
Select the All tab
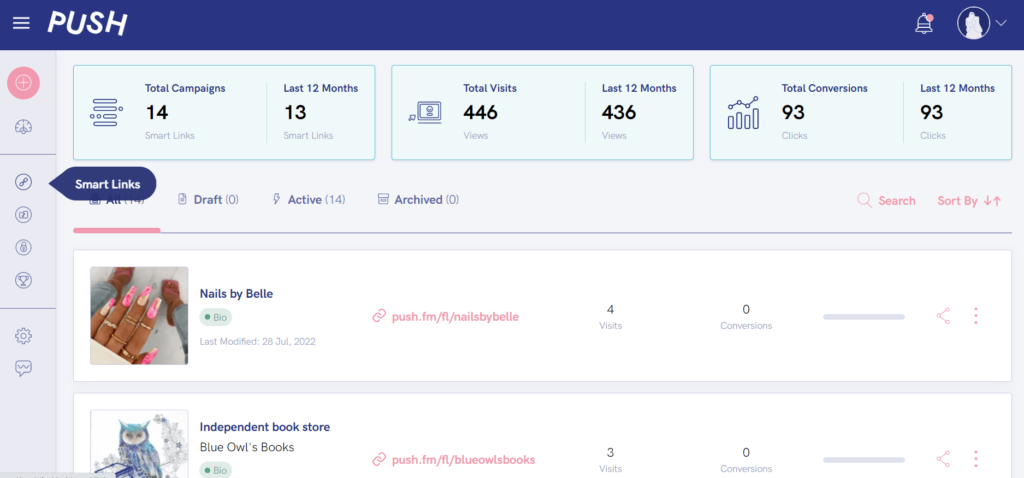116,201
